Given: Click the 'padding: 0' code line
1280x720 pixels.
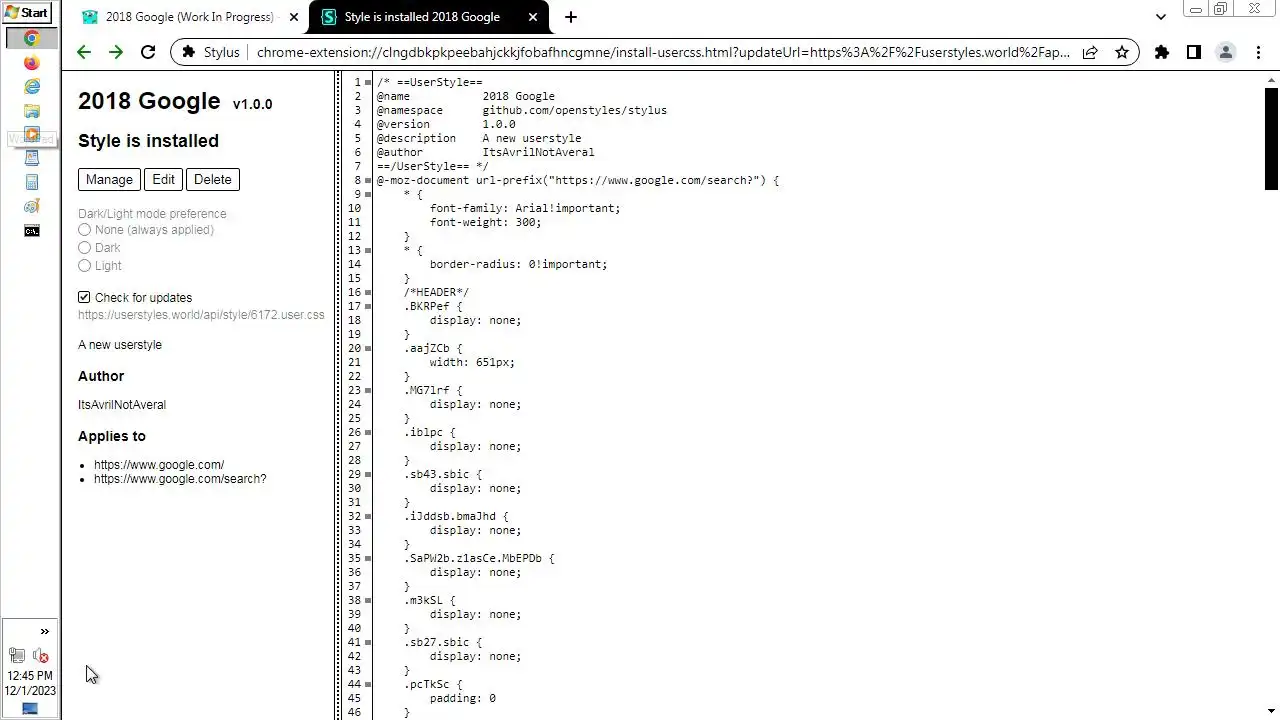Looking at the screenshot, I should [462, 698].
